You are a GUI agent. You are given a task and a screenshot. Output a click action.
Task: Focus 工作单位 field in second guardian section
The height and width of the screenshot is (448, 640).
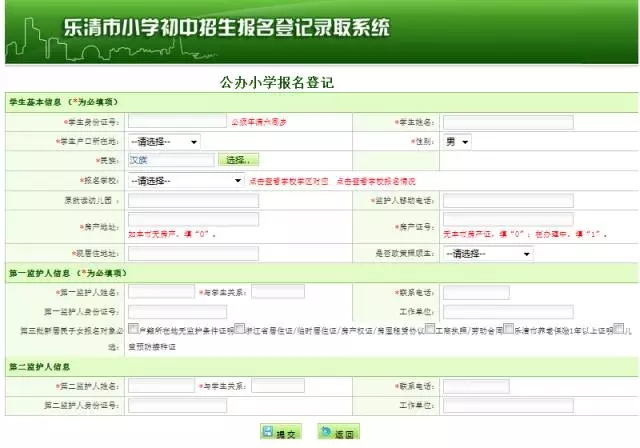coord(508,406)
